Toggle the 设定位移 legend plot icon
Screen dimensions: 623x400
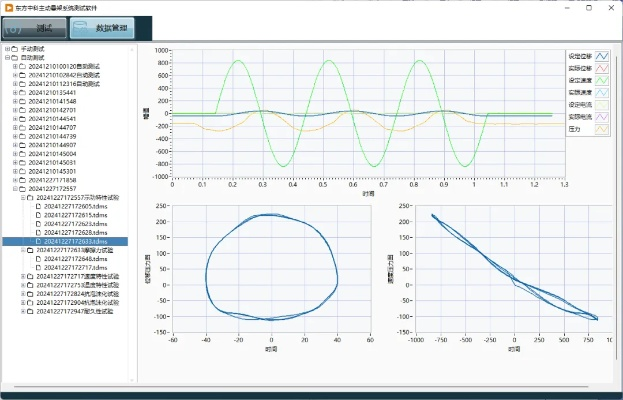[602, 56]
